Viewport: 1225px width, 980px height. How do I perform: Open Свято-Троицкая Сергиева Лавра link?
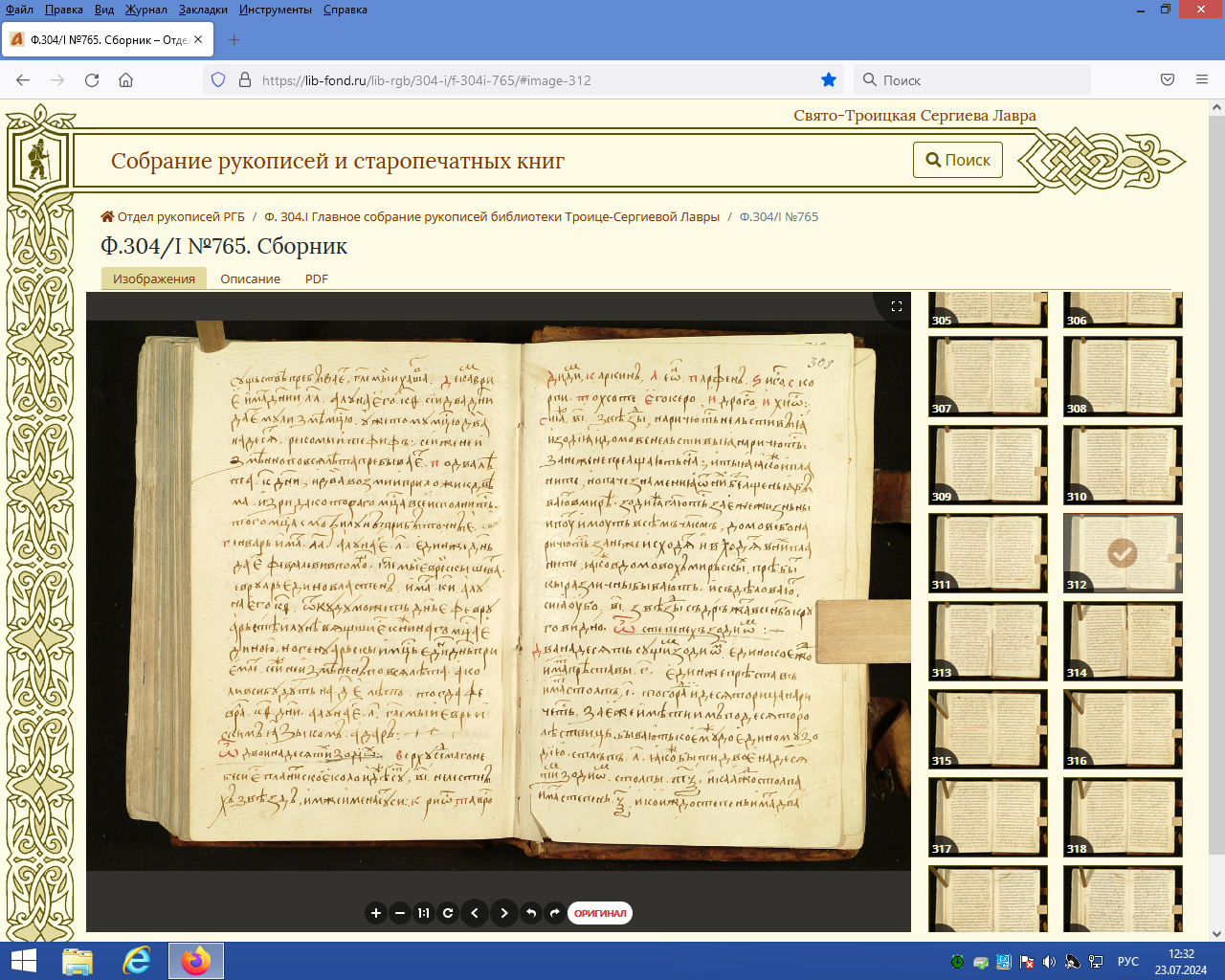tap(915, 116)
